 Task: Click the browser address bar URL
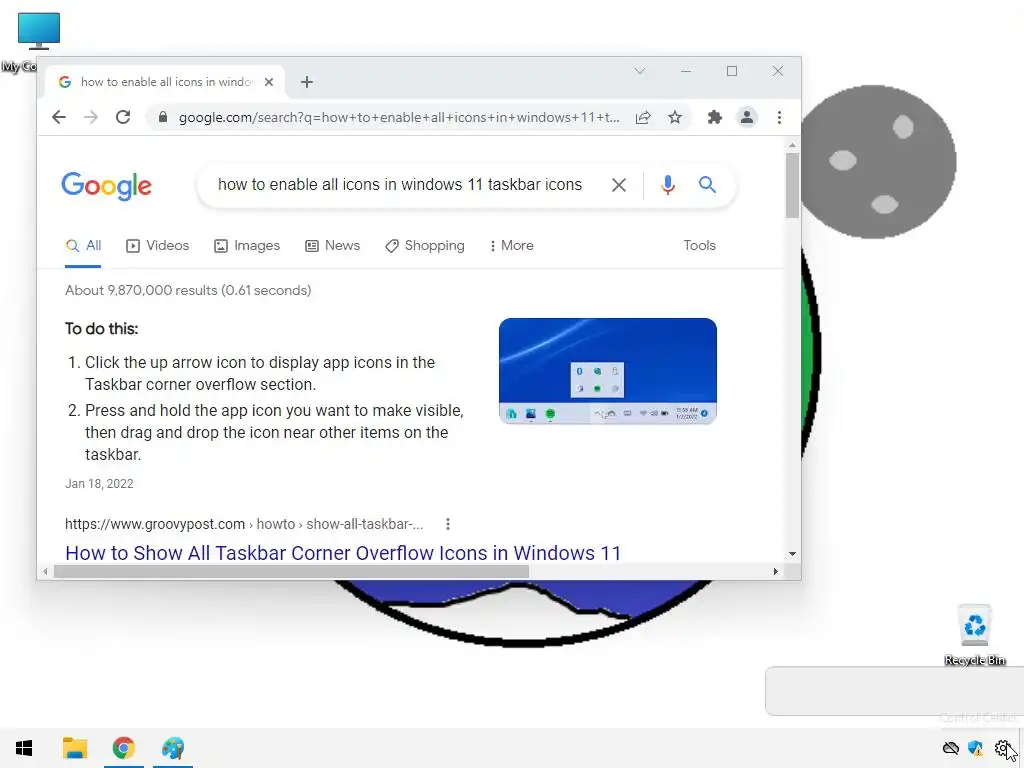[x=399, y=118]
